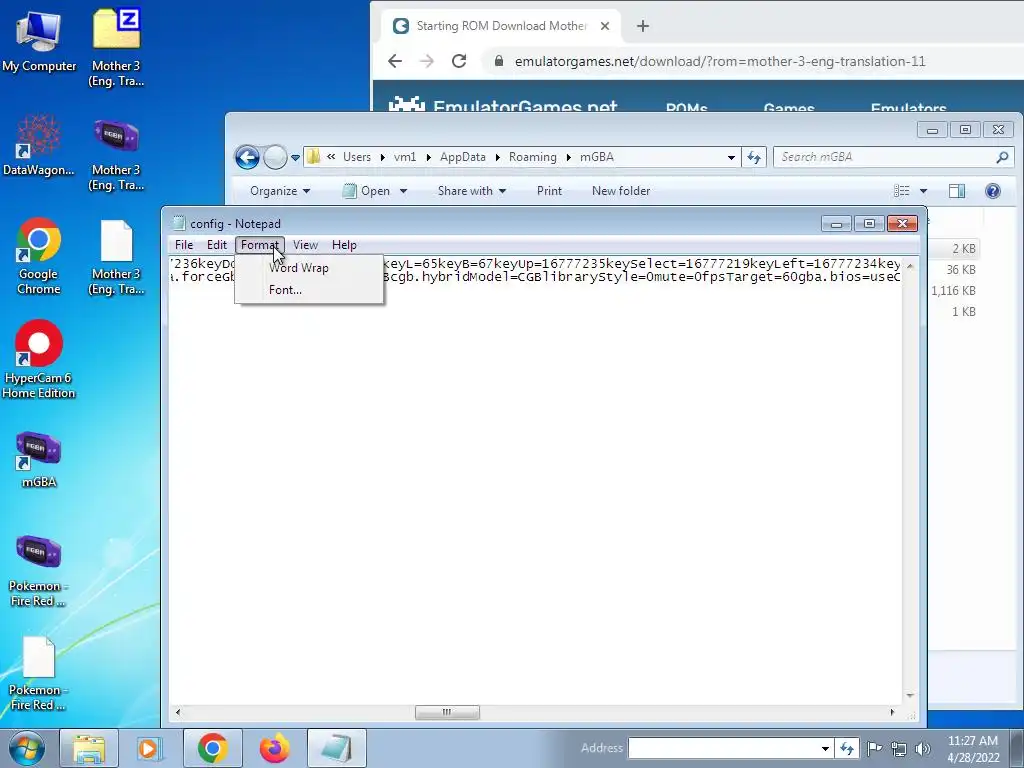Open the DataWagon desktop shortcut
The image size is (1024, 768).
[39, 145]
